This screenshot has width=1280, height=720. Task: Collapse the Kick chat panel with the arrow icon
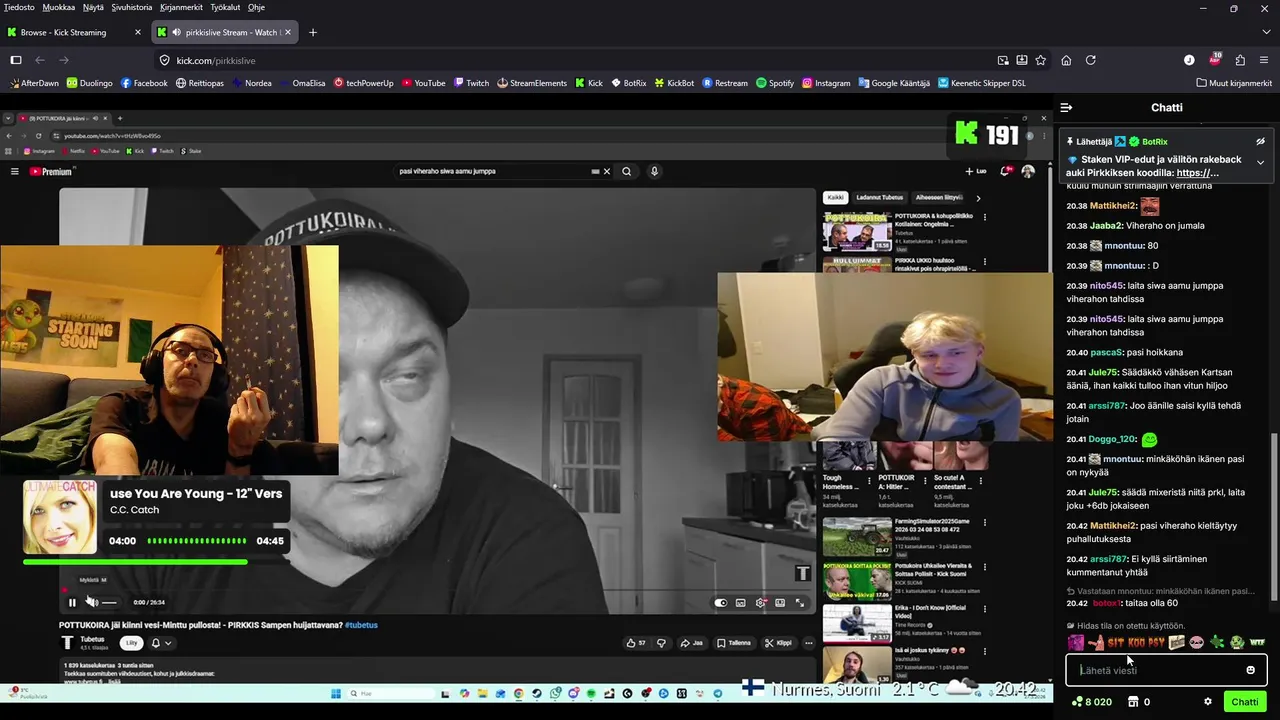click(x=1066, y=107)
